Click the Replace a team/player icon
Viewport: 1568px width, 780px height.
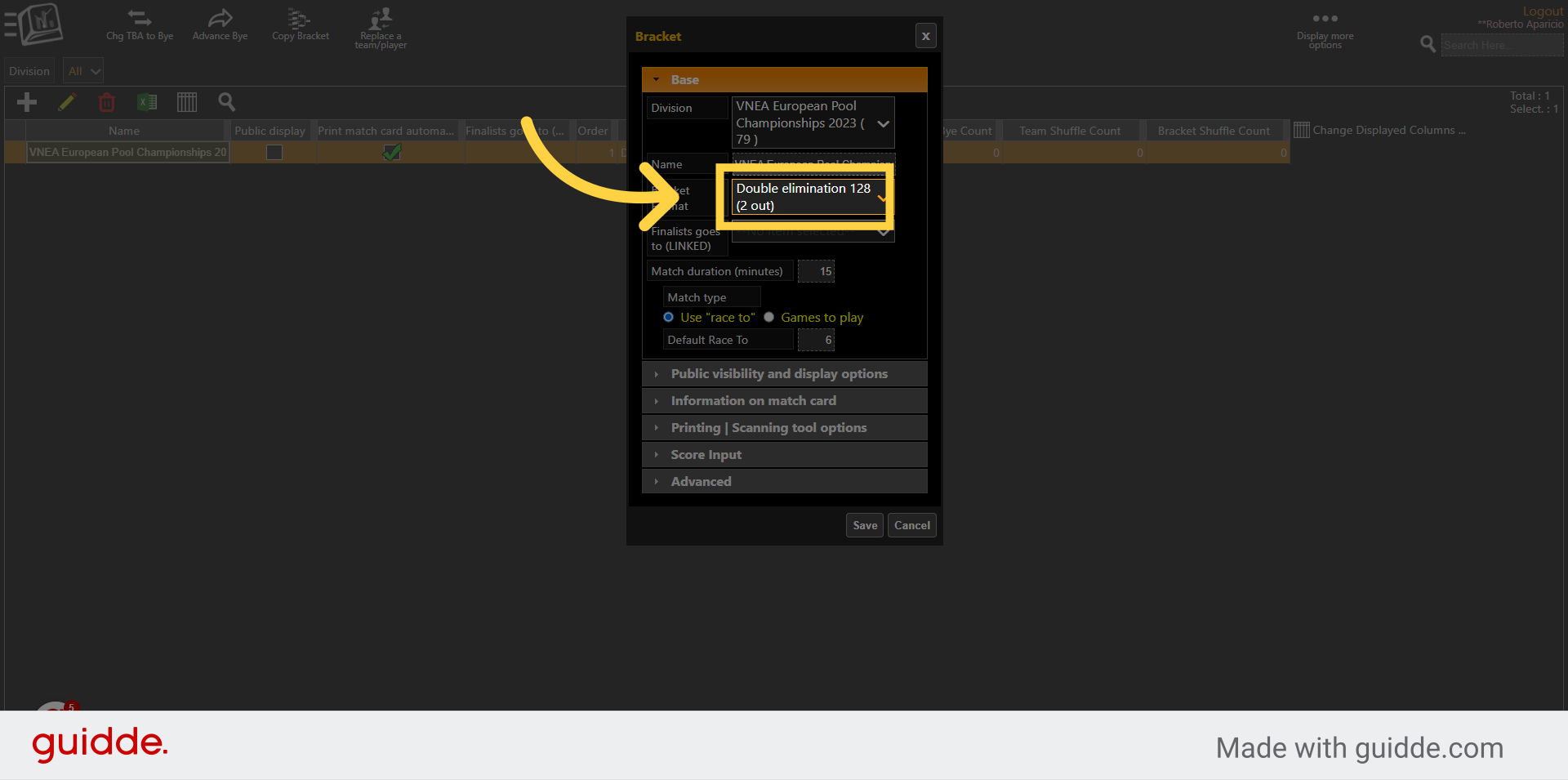381,18
